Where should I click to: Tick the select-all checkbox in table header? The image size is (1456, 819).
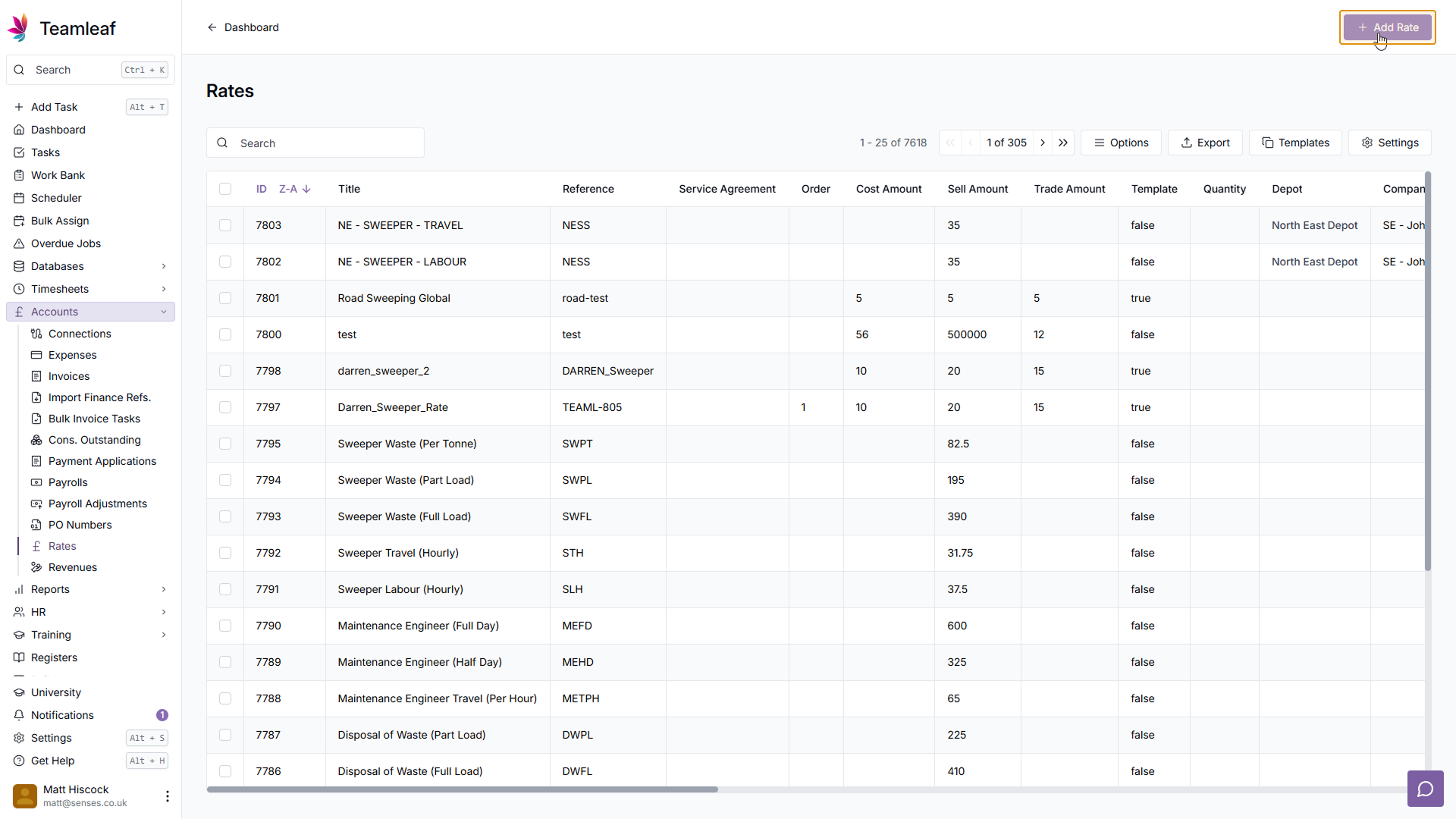tap(225, 189)
